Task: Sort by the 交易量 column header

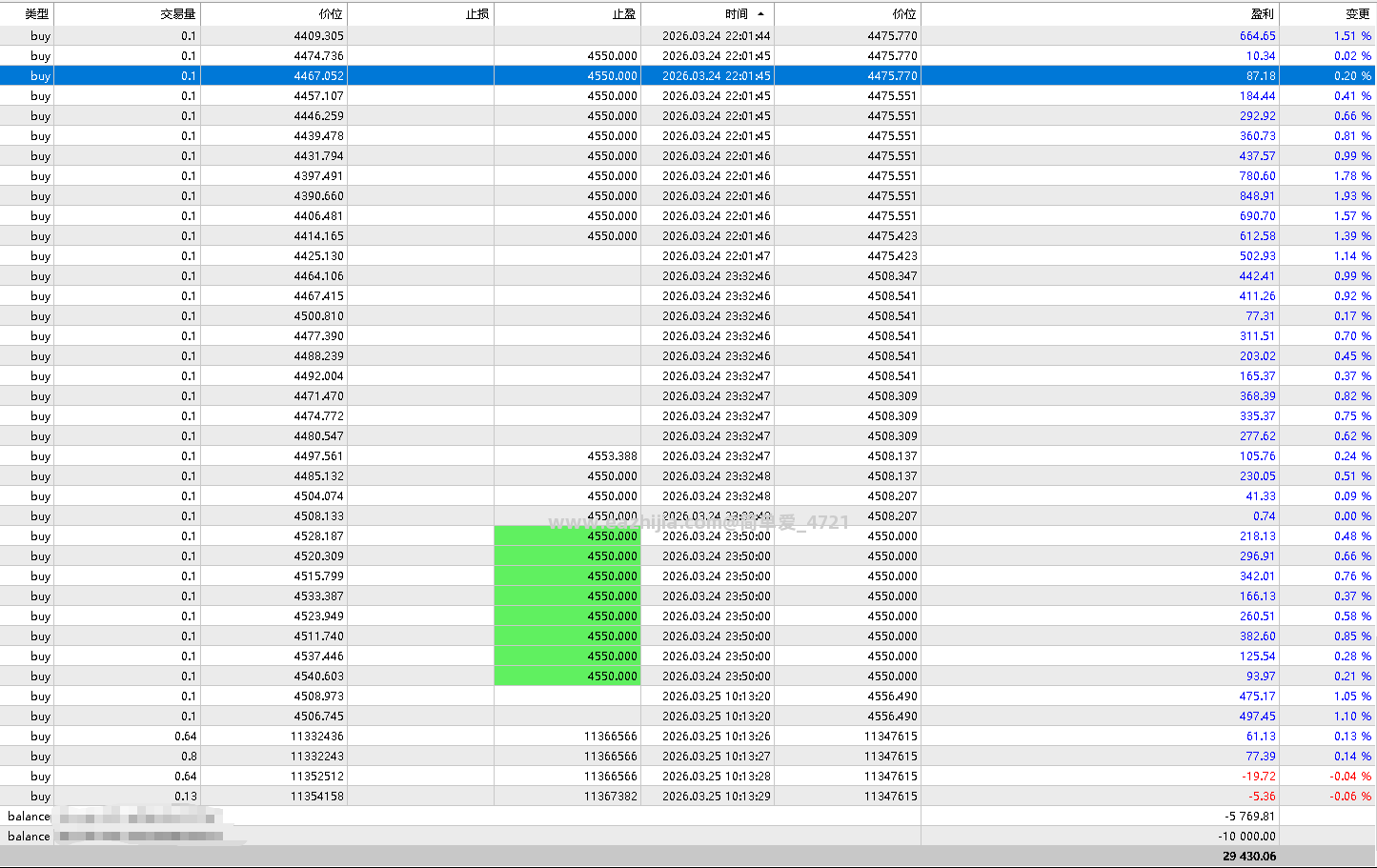Action: 128,14
